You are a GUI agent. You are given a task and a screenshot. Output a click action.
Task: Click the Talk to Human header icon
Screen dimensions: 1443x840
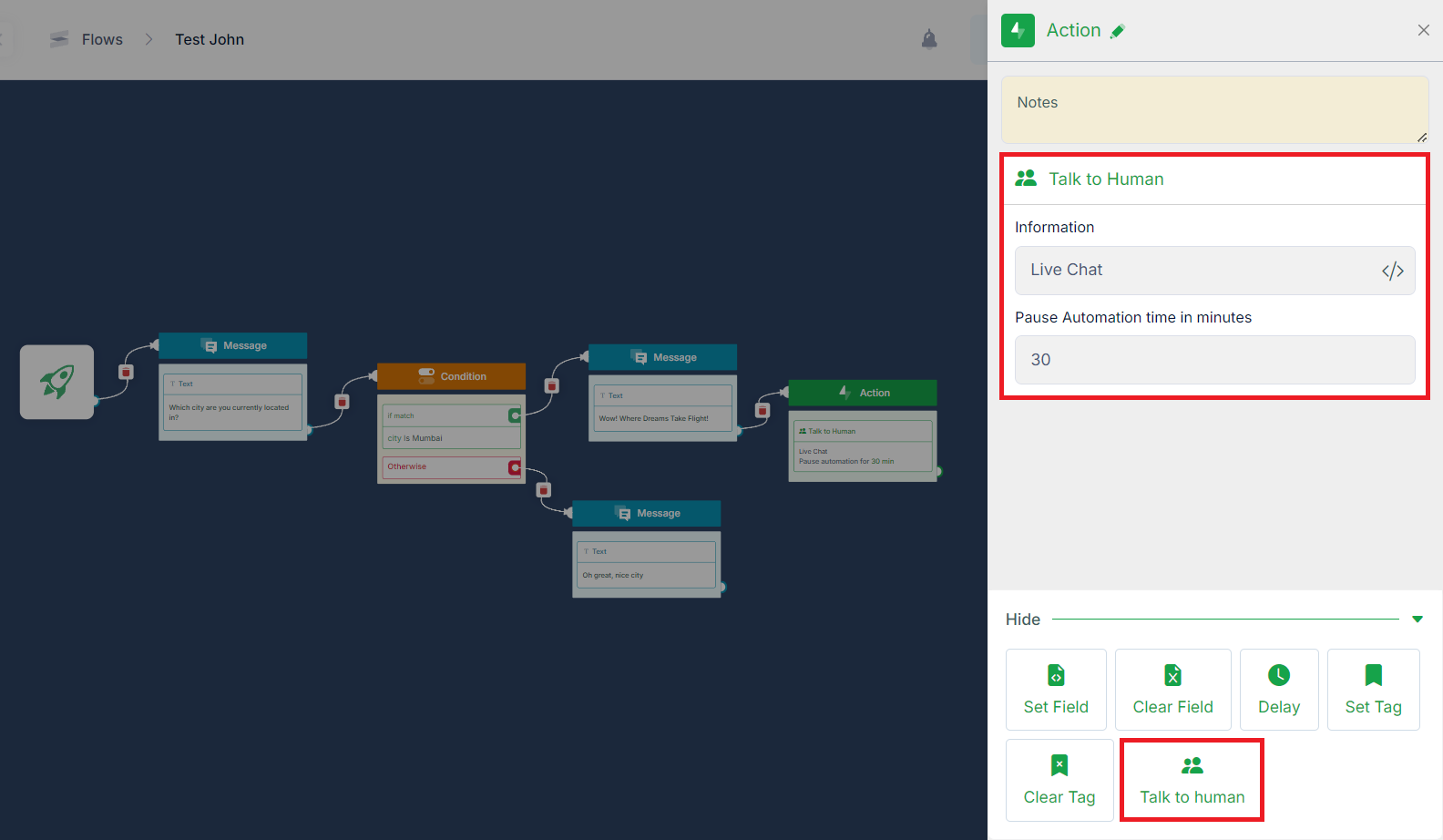[x=1026, y=179]
